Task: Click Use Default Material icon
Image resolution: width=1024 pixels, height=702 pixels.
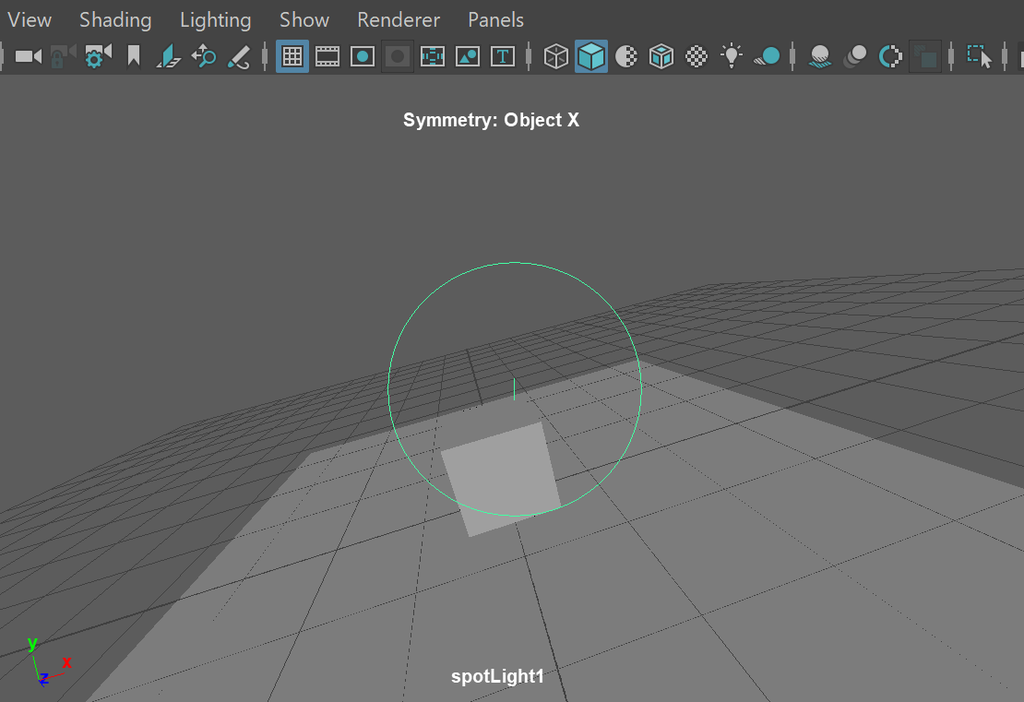Action: pos(626,57)
